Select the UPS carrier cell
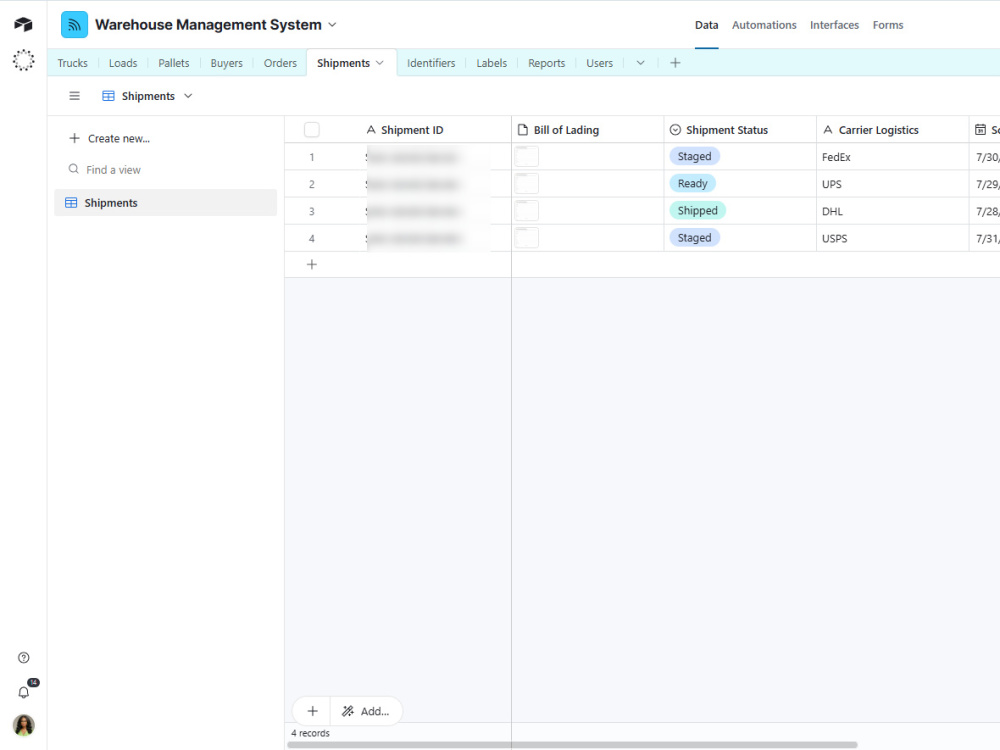 pos(892,184)
